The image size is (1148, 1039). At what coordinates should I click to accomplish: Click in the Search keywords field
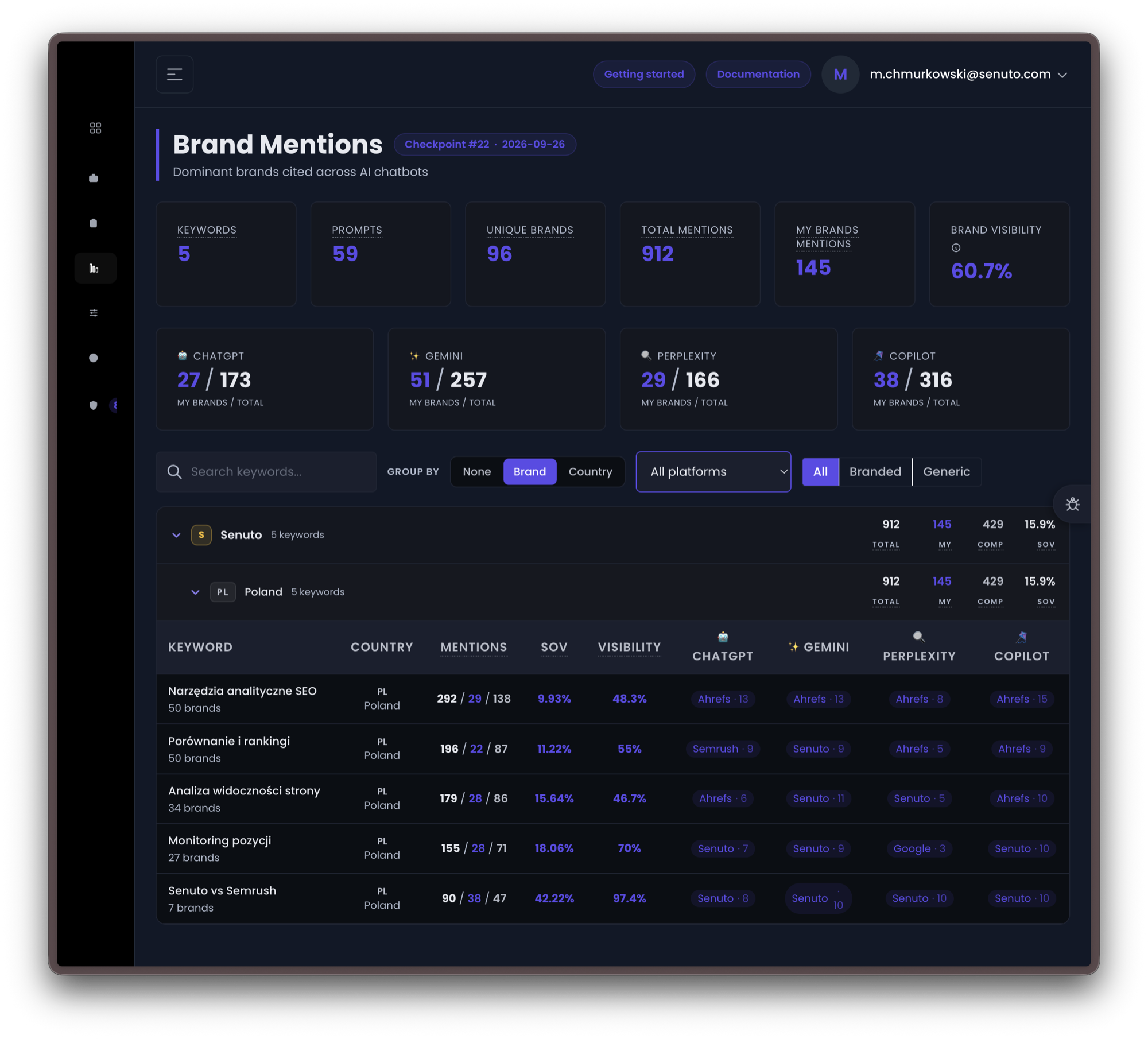pyautogui.click(x=266, y=471)
